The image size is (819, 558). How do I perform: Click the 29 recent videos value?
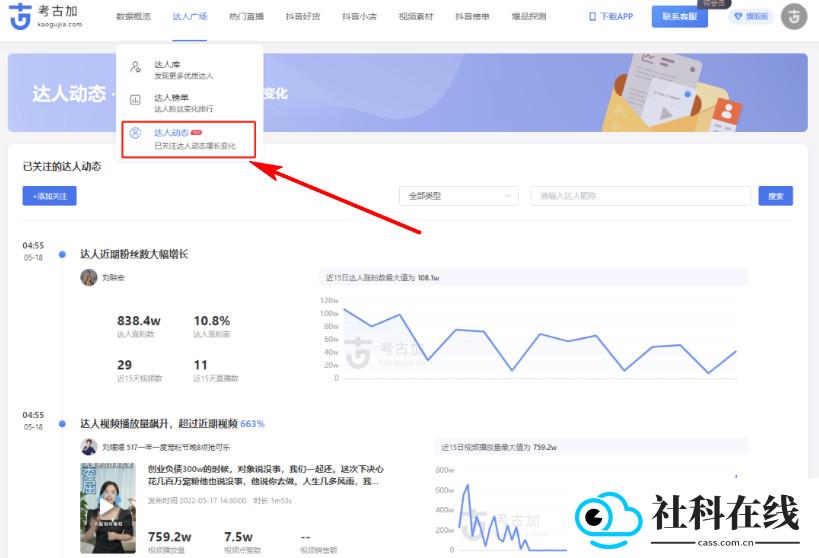(x=124, y=365)
